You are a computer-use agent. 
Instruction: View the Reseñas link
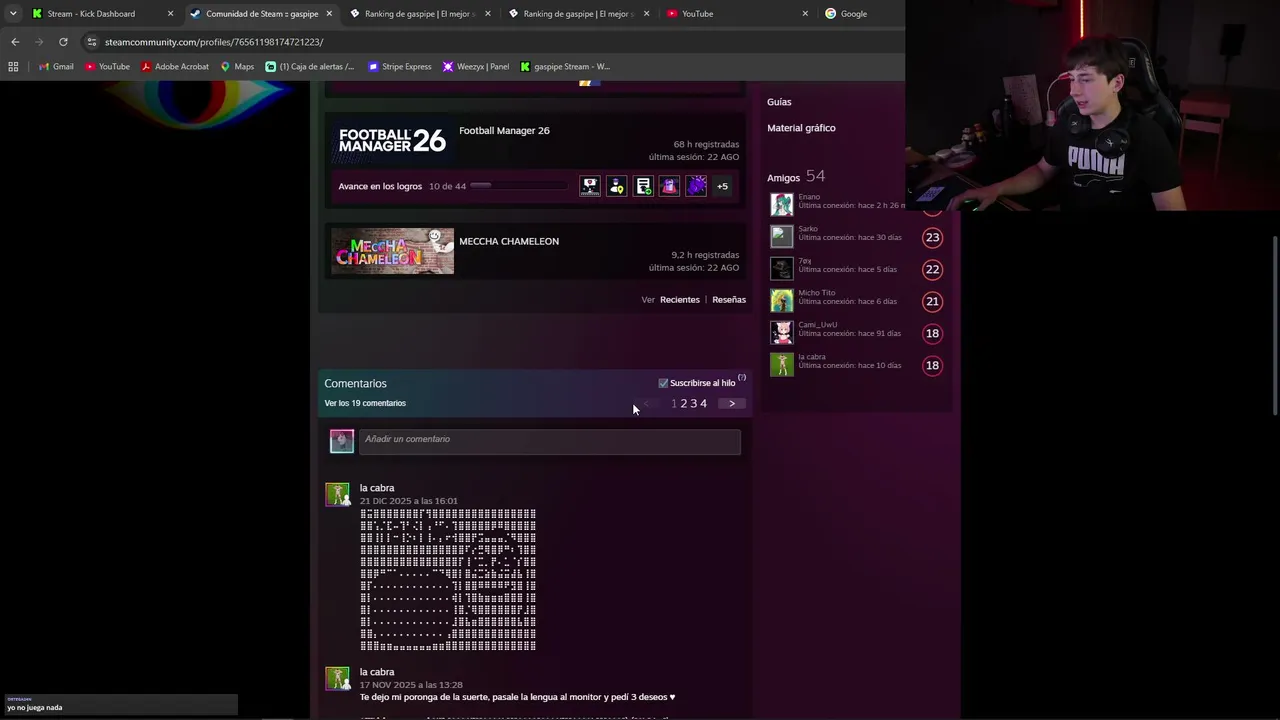click(x=729, y=300)
